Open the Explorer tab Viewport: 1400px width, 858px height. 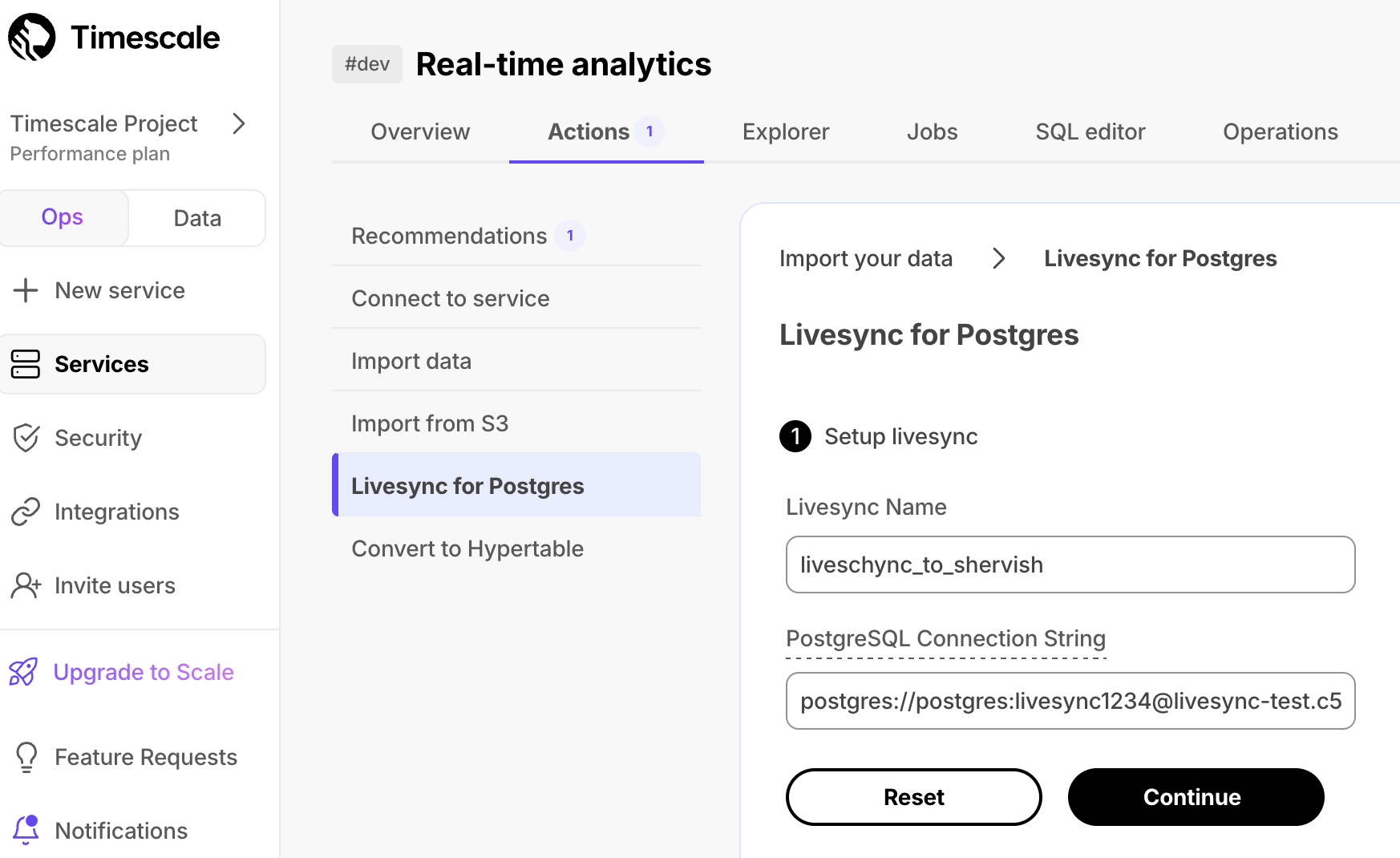[x=785, y=132]
